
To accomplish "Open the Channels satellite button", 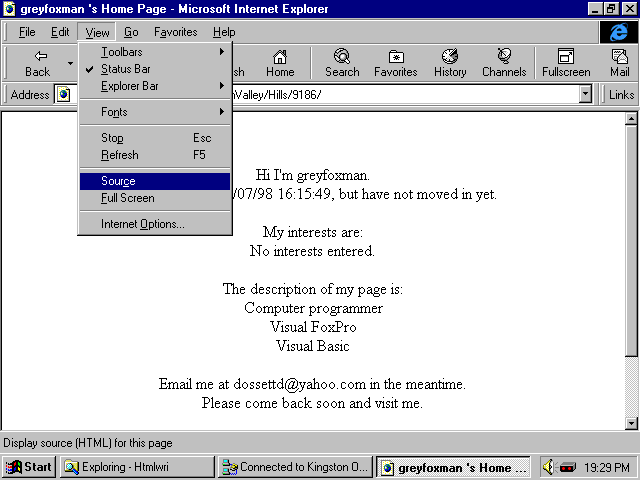I will point(504,63).
